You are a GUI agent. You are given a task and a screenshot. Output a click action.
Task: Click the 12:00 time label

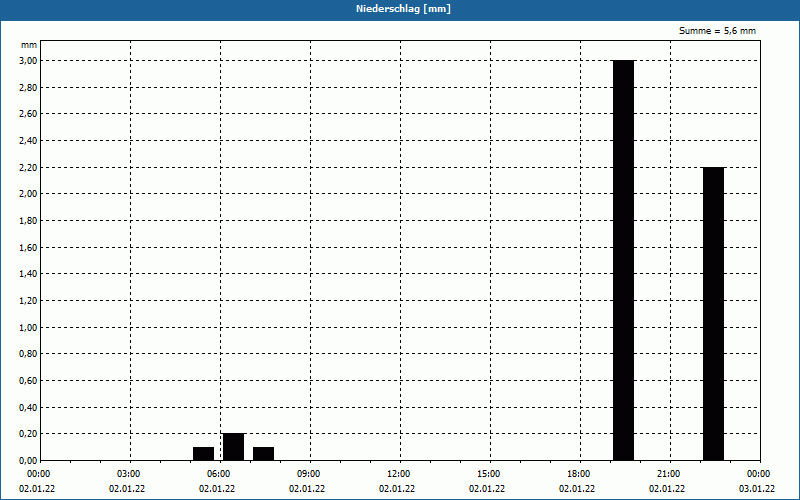coord(398,474)
